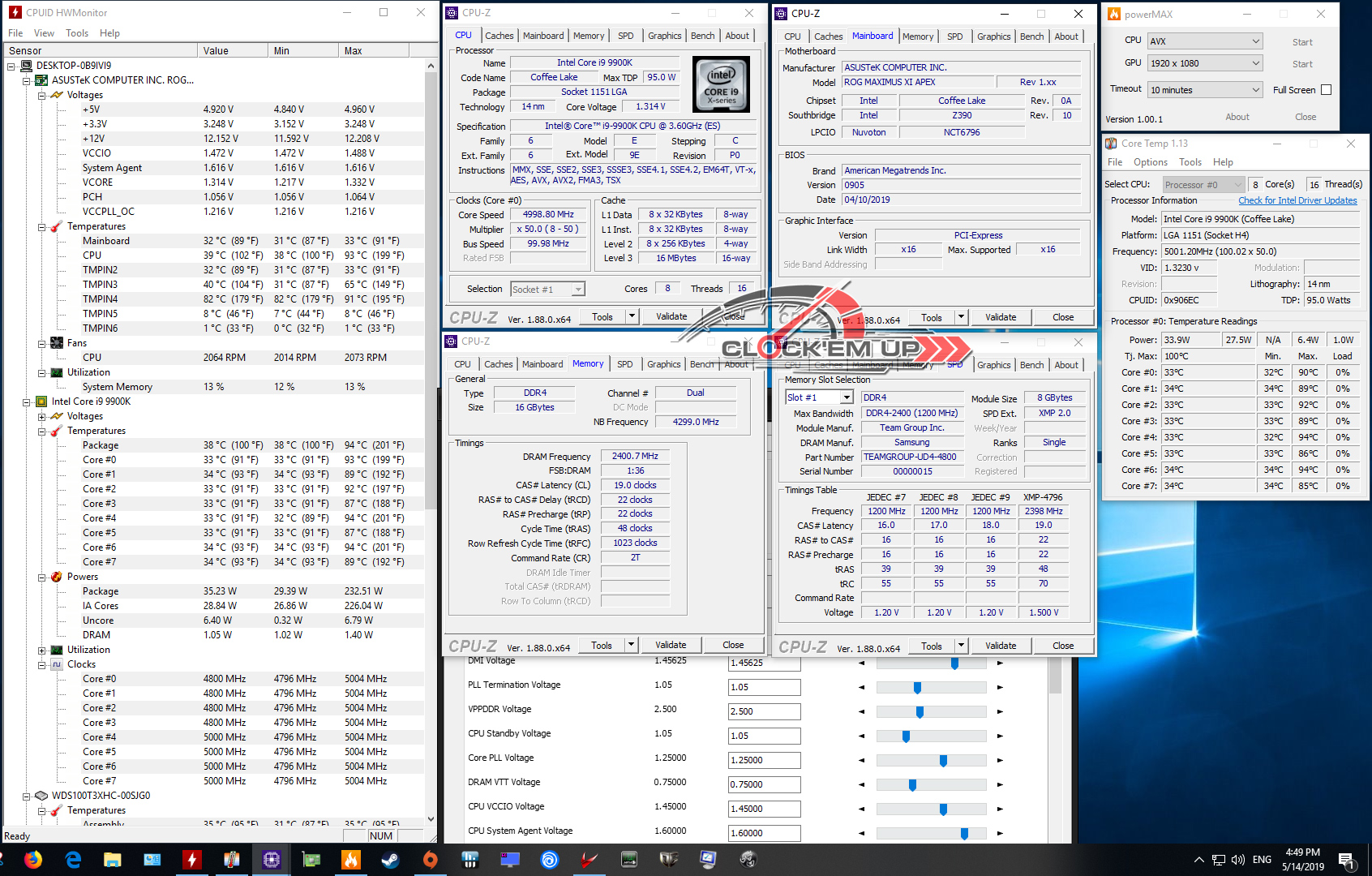Open Steam from the taskbar
This screenshot has width=1372, height=876.
[x=391, y=860]
